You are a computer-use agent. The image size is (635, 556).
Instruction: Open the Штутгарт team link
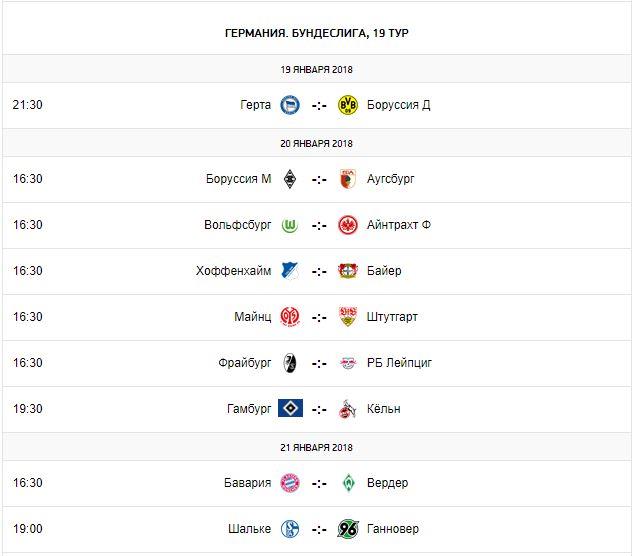[x=393, y=317]
